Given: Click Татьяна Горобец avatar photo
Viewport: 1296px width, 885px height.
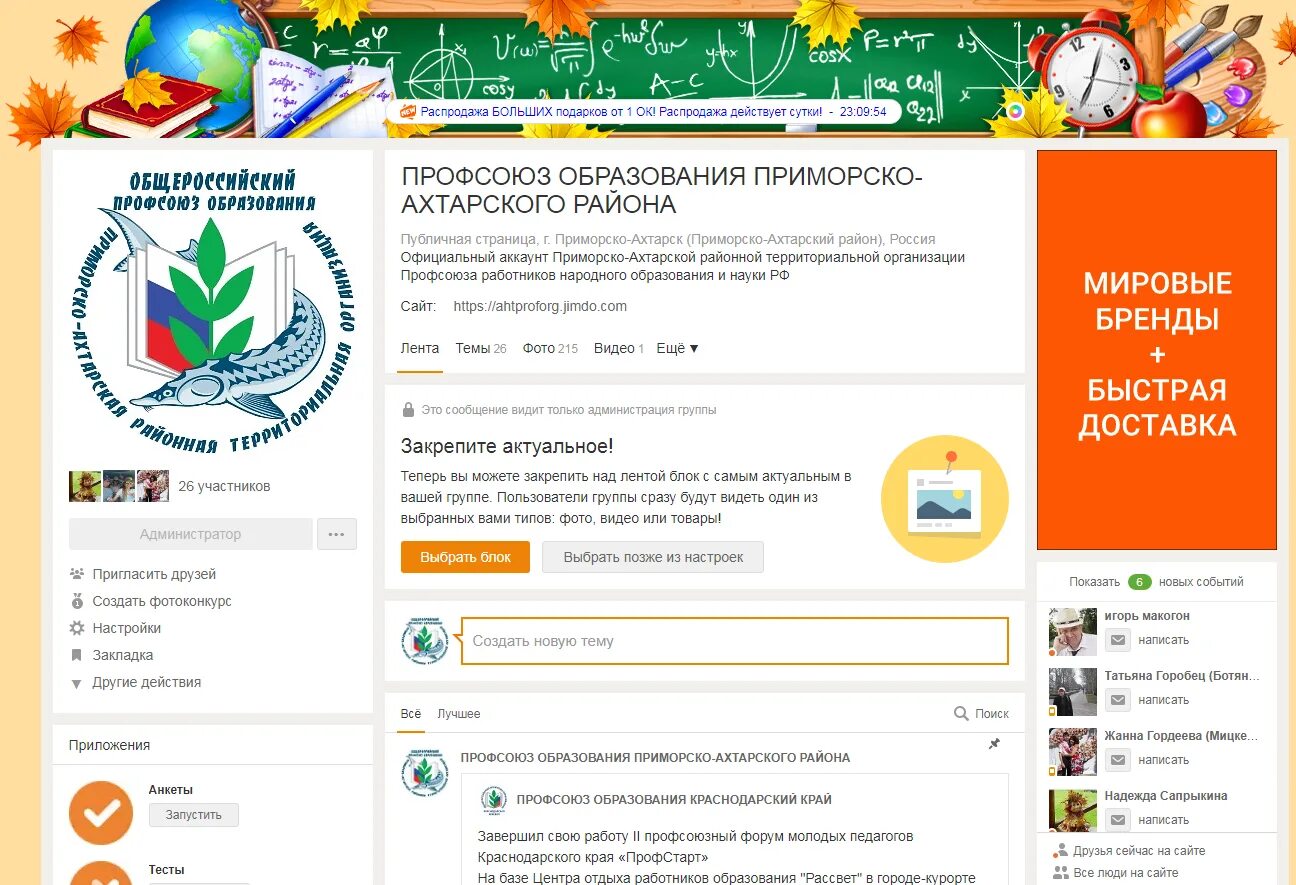Looking at the screenshot, I should [x=1073, y=692].
